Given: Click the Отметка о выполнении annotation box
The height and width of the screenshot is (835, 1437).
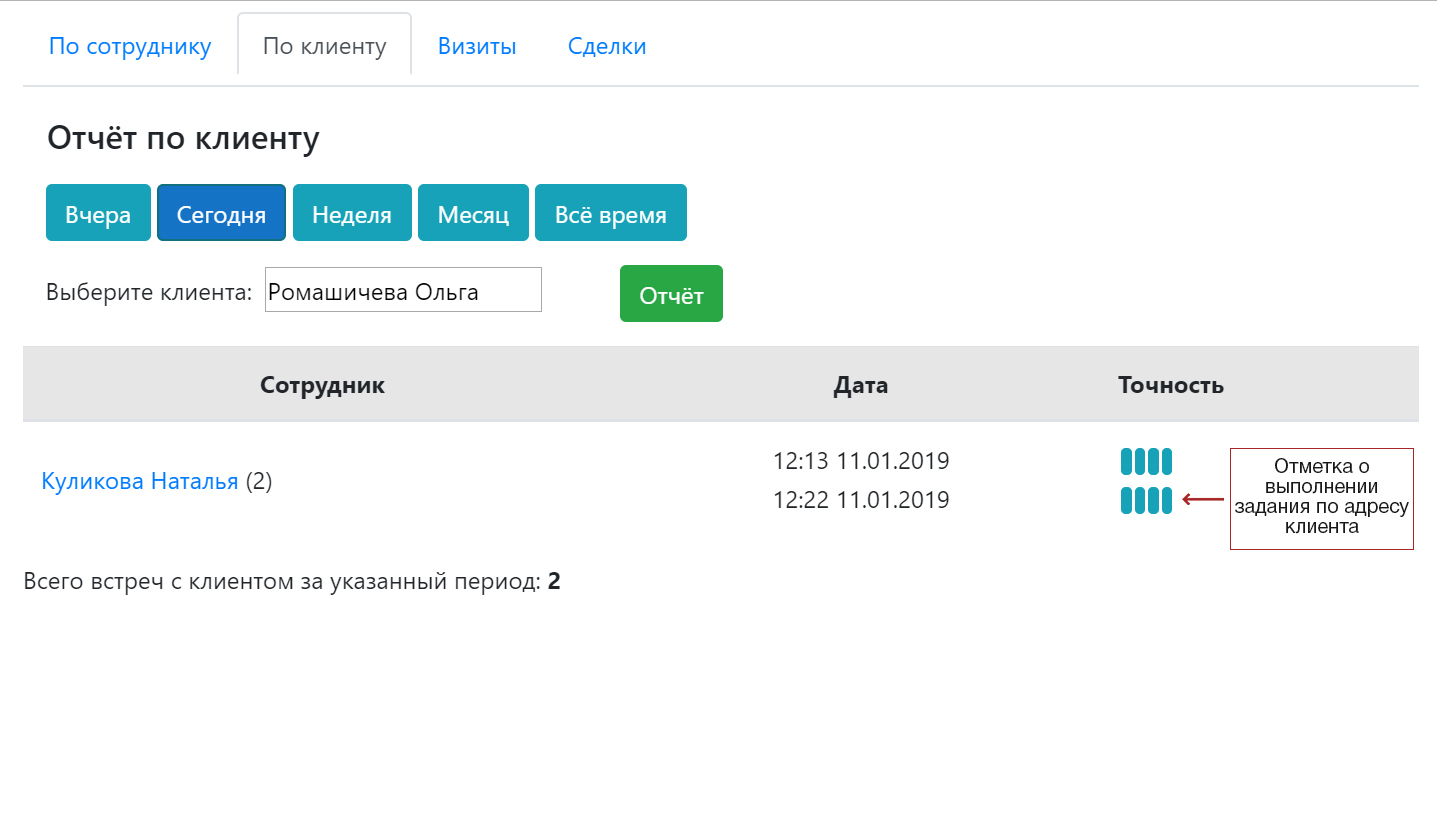Looking at the screenshot, I should pyautogui.click(x=1321, y=498).
